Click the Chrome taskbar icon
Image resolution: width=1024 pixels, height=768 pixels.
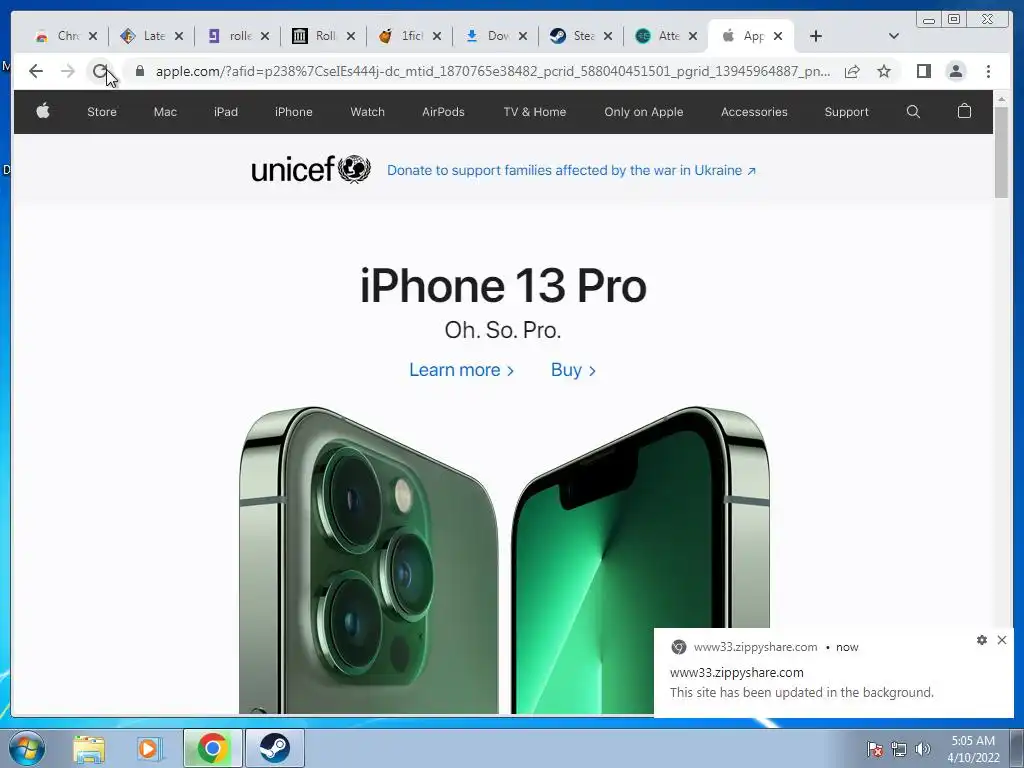tap(212, 748)
